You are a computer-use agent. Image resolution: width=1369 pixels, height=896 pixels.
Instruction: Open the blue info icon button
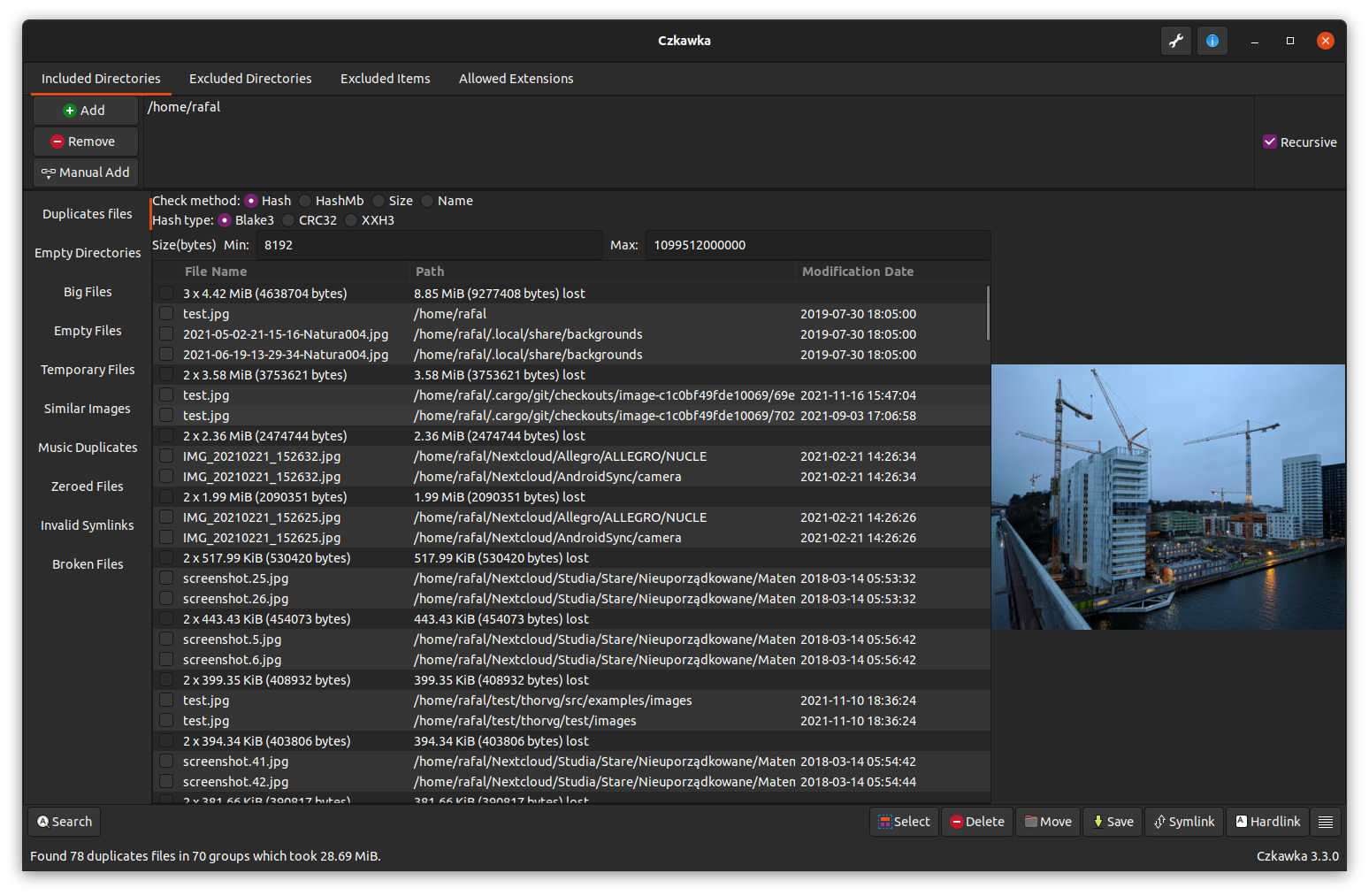click(x=1212, y=41)
